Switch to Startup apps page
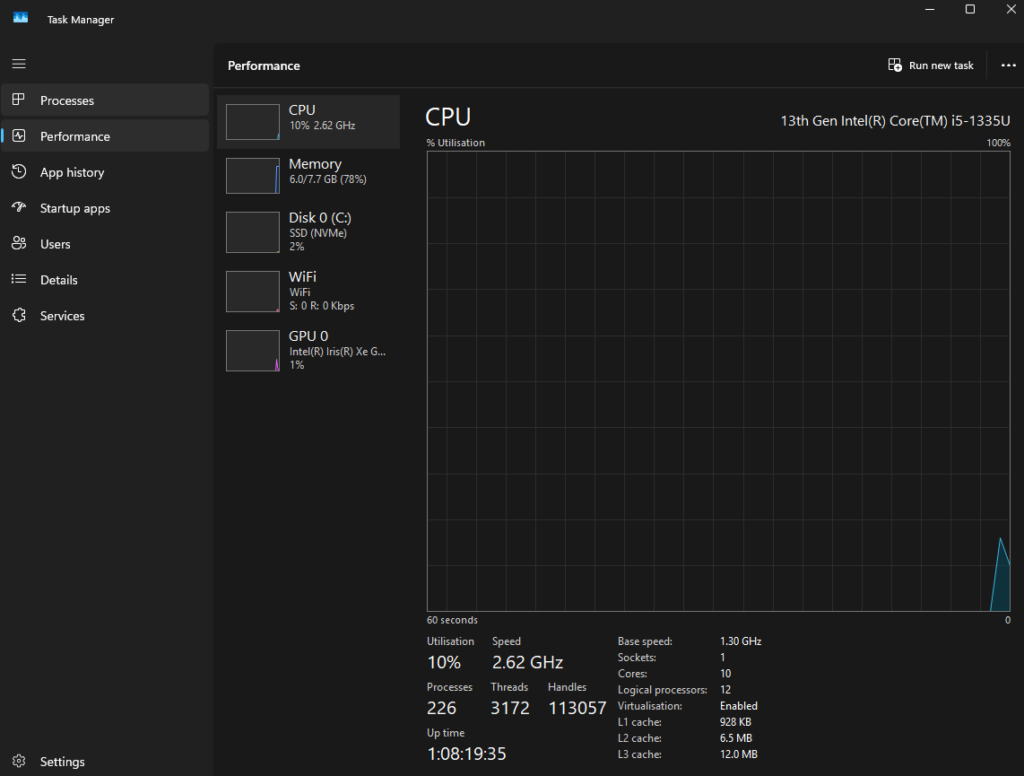The height and width of the screenshot is (776, 1024). 105,208
